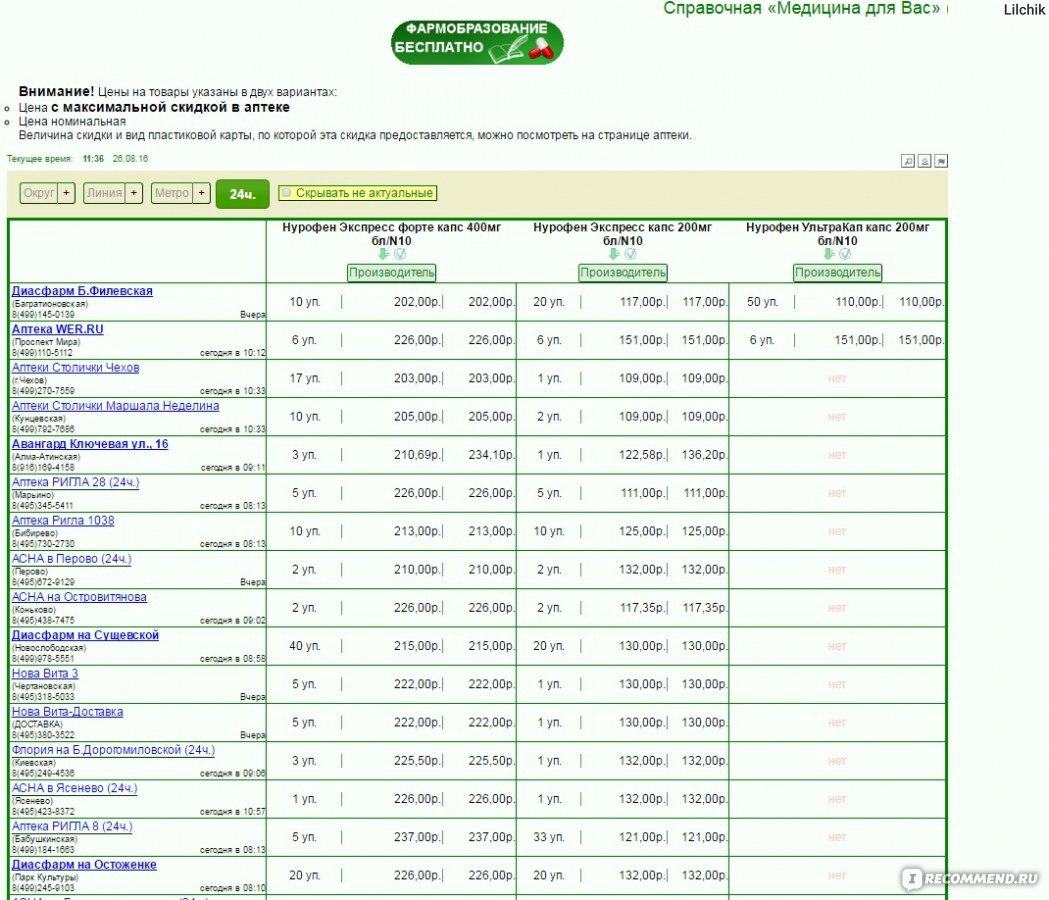Click the magnifier search icon above the table
This screenshot has height=900, width=1049.
coord(907,161)
